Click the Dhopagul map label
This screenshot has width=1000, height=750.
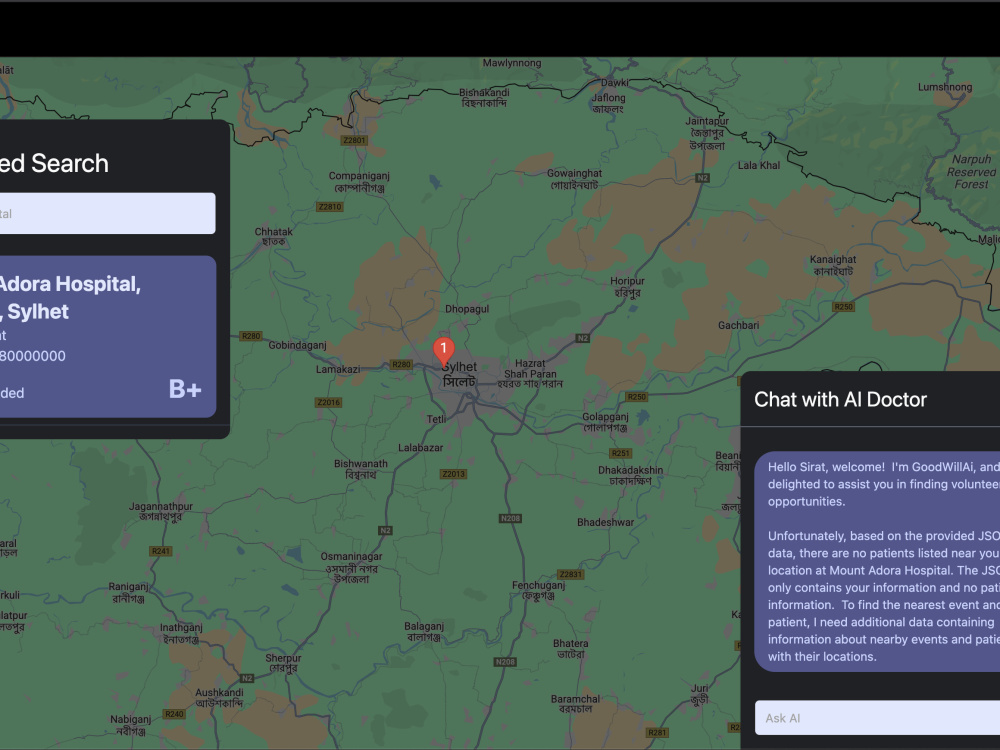pyautogui.click(x=467, y=309)
